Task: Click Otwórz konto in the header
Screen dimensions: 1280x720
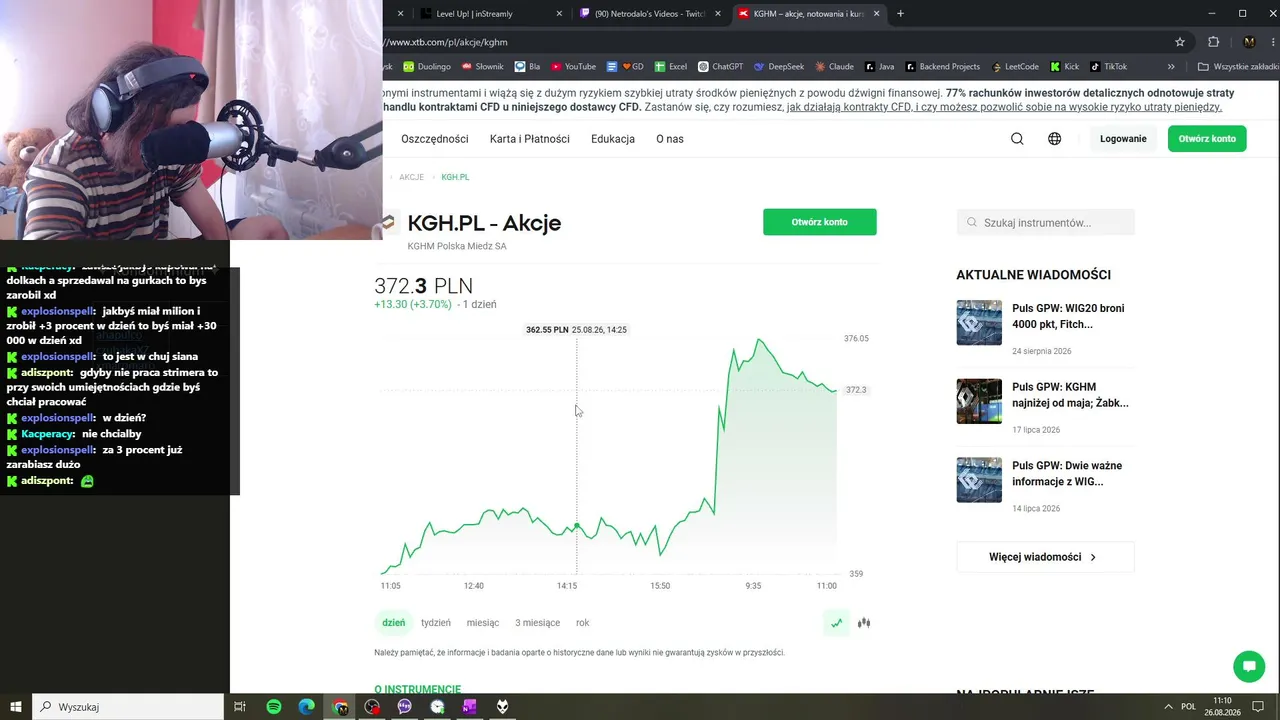Action: pos(1207,139)
